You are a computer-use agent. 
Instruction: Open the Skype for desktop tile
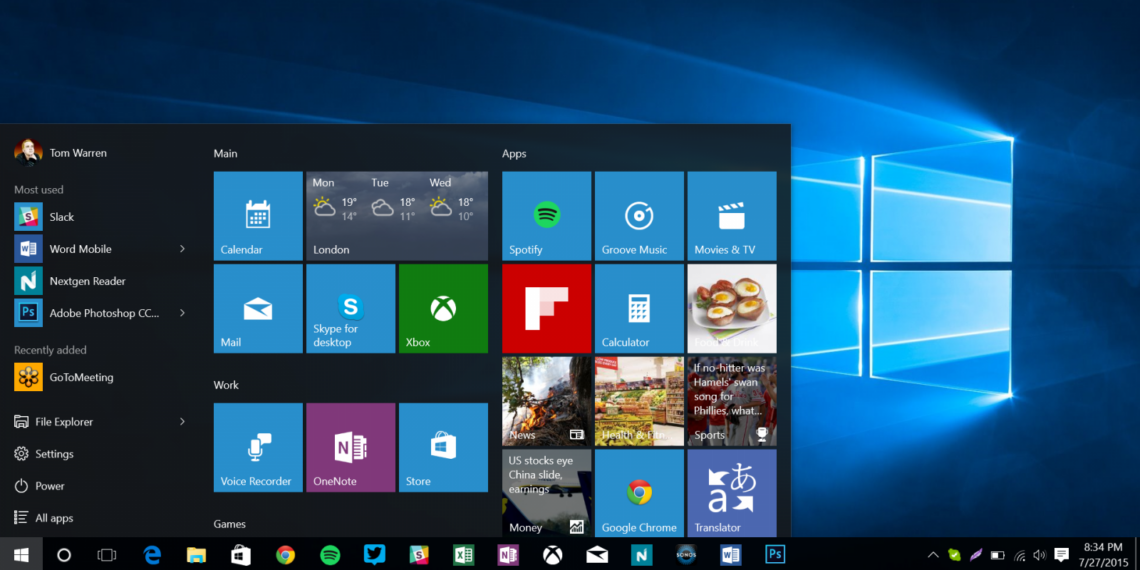(350, 308)
